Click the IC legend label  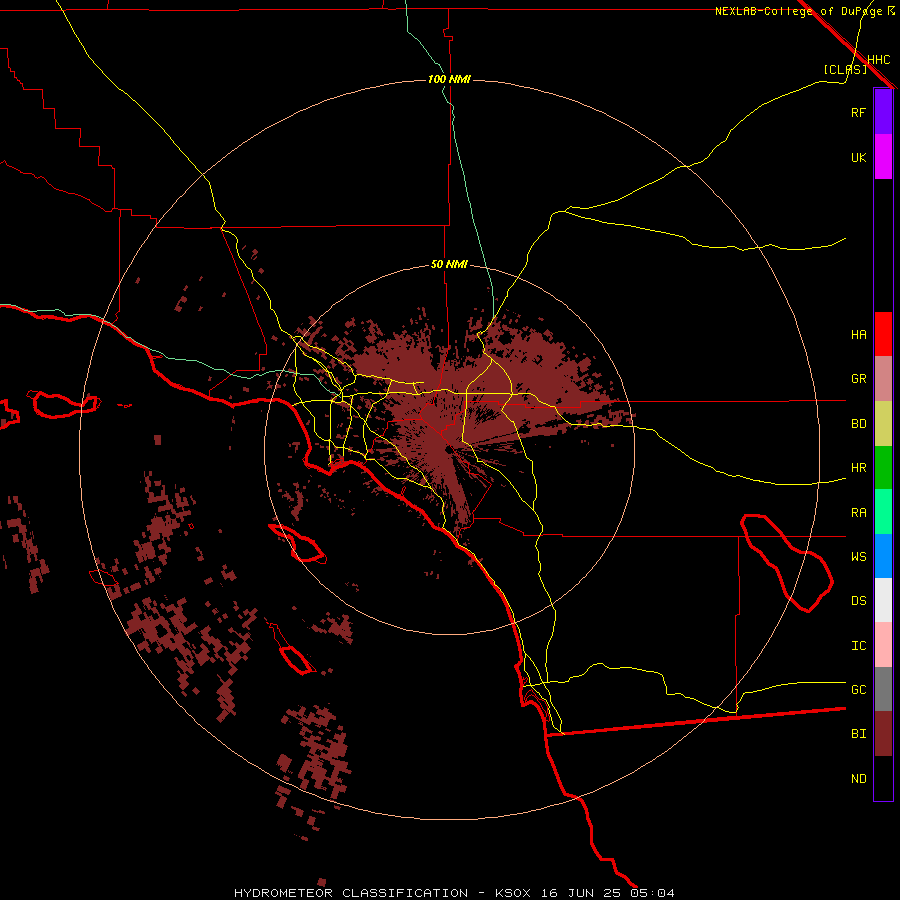tap(858, 646)
